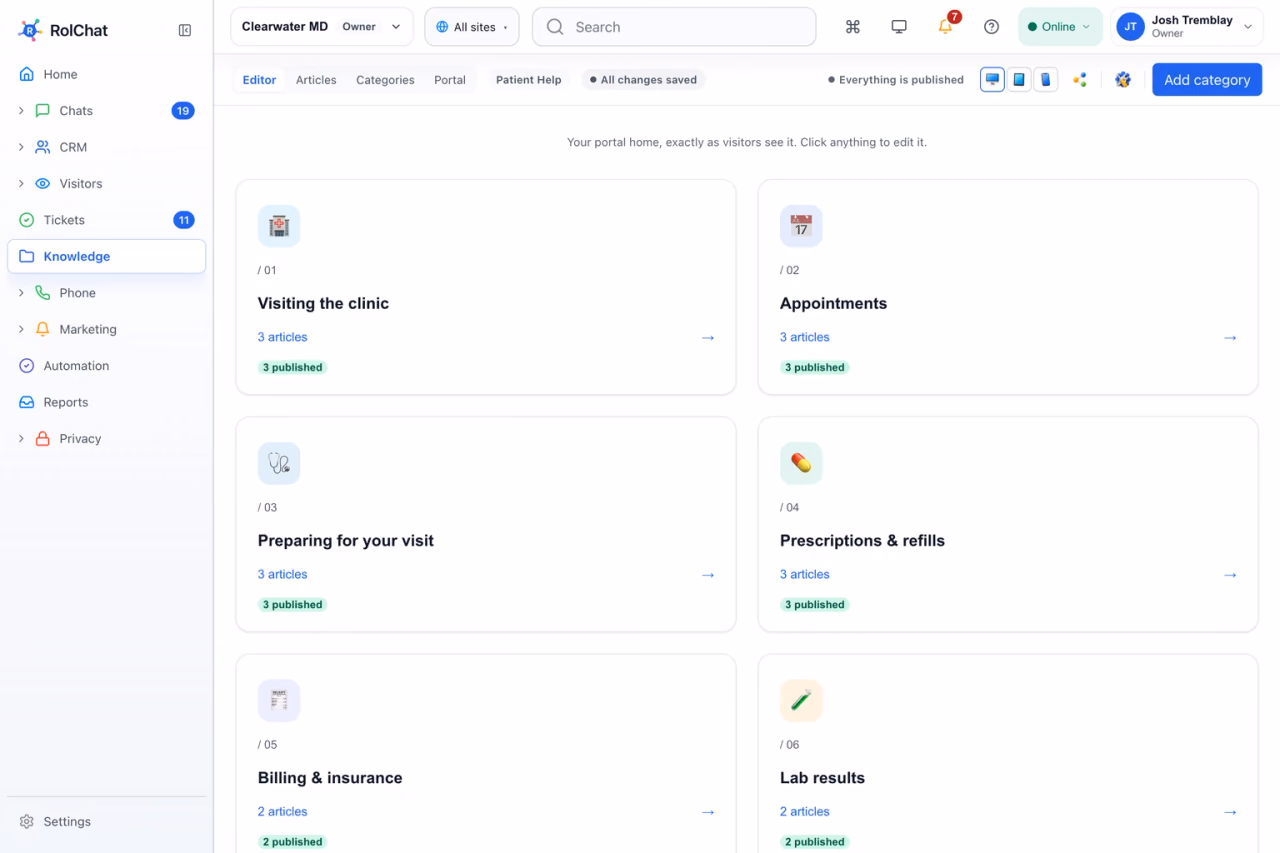Viewport: 1280px width, 853px height.
Task: Click the stethoscope icon on Preparing for your visit
Action: 279,463
